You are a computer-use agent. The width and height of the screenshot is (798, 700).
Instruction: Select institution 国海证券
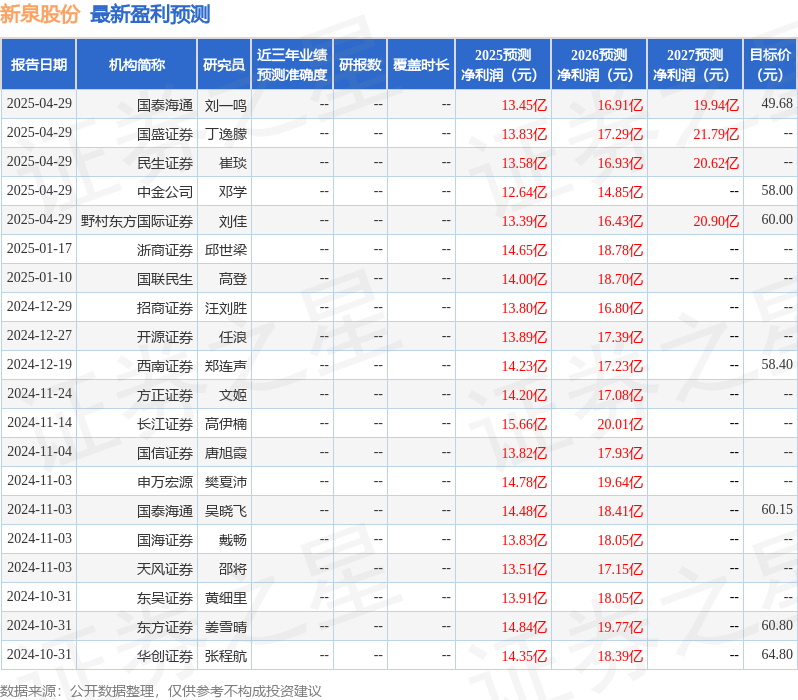pos(165,541)
